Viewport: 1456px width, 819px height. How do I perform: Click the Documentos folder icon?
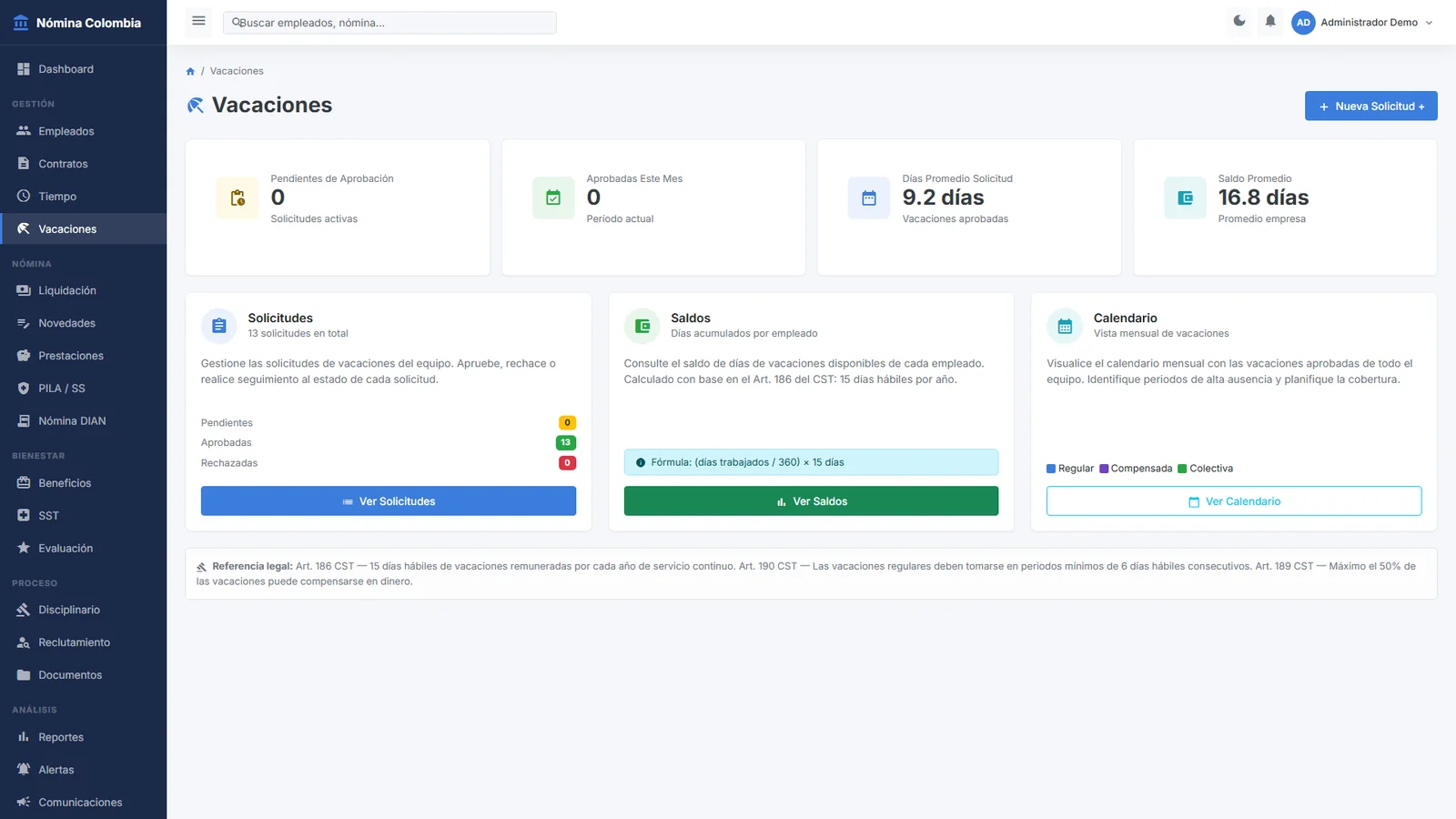[24, 675]
